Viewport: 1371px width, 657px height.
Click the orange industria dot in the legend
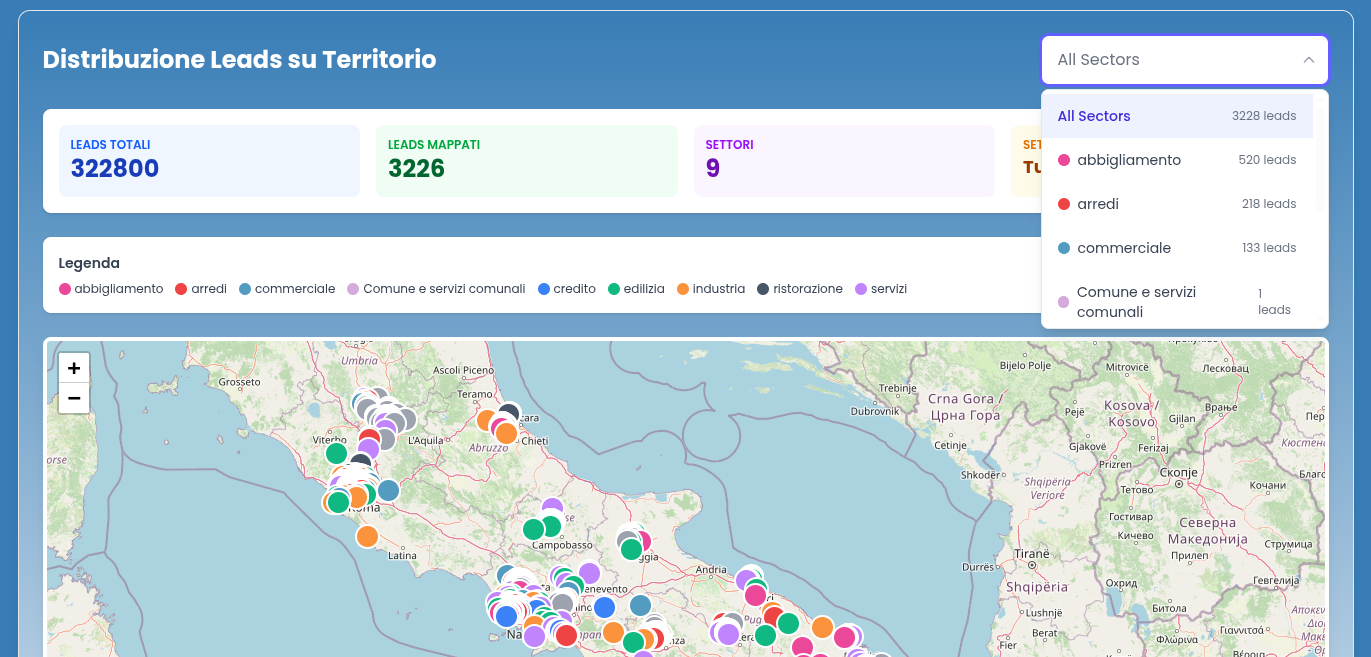click(x=685, y=288)
